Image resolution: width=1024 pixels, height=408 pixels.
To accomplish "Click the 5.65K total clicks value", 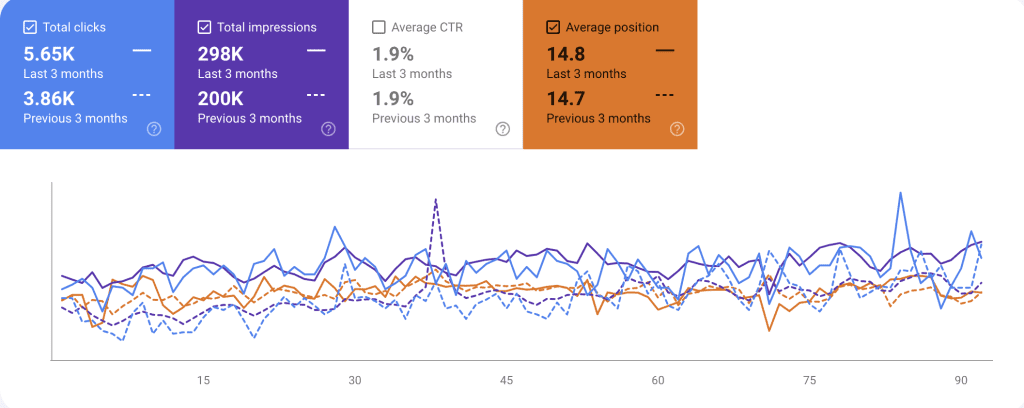I will [49, 55].
